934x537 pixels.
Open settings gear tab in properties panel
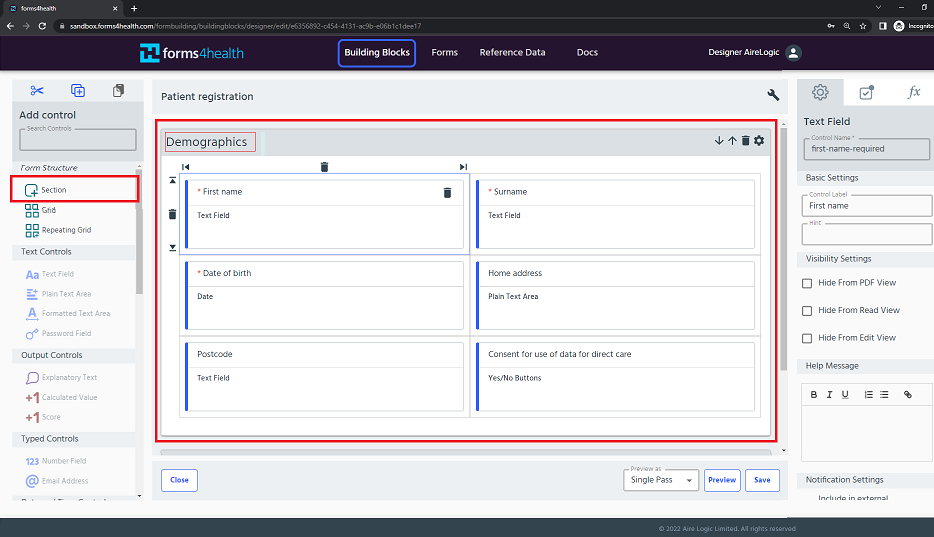click(820, 92)
